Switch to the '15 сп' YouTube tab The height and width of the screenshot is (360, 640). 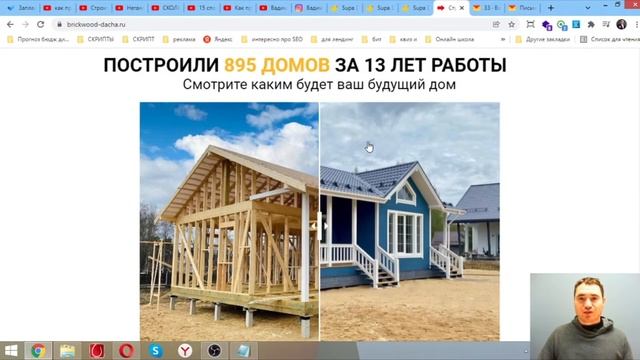coord(201,8)
